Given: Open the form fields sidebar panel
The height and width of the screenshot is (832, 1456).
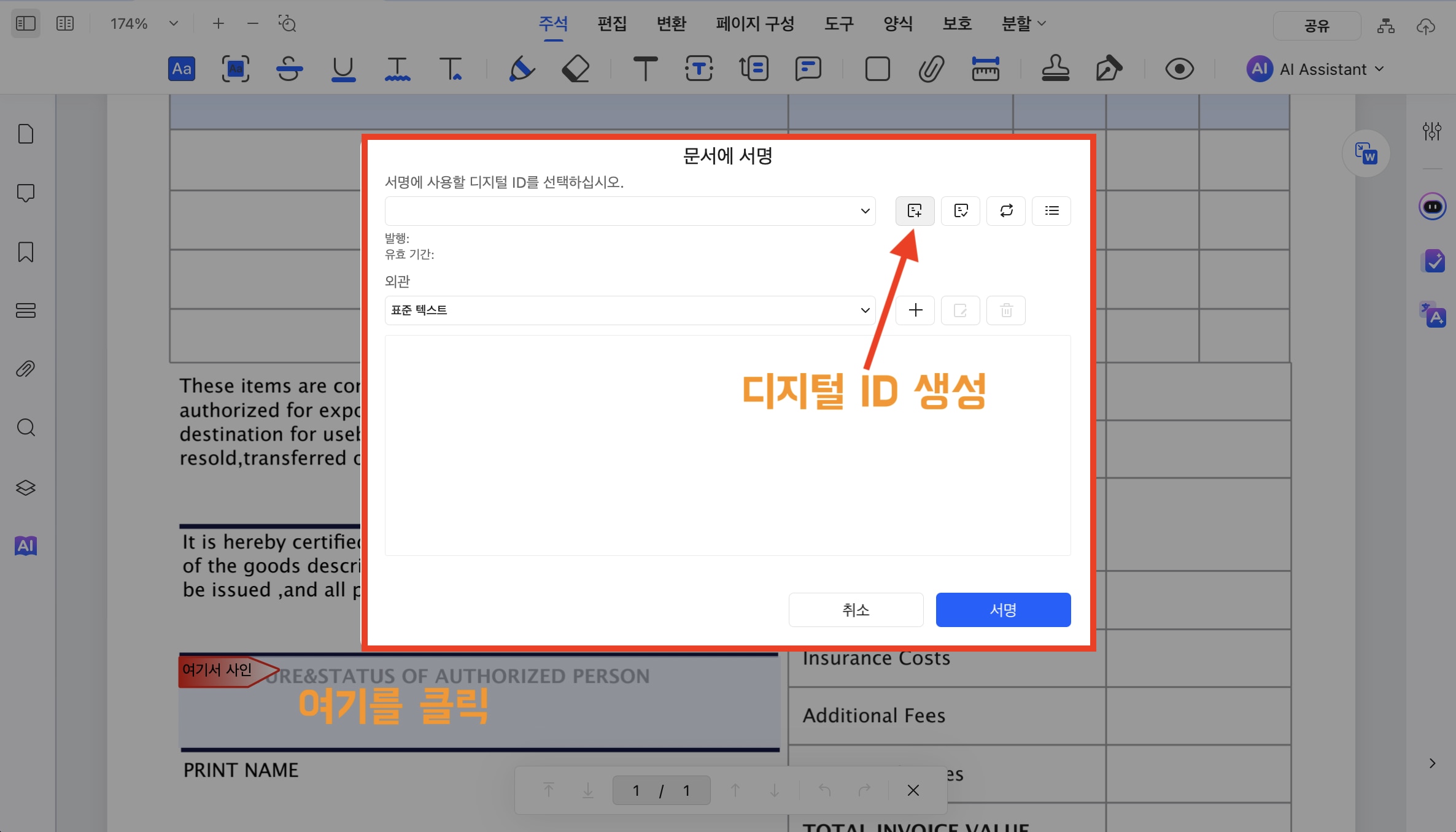Looking at the screenshot, I should 26,310.
